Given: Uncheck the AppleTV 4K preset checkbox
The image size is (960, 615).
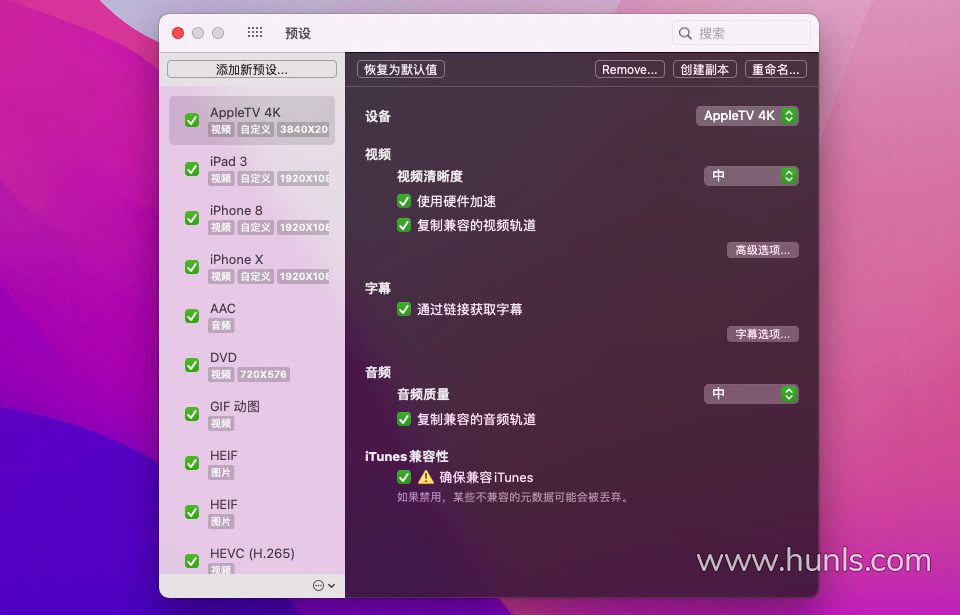Looking at the screenshot, I should (192, 120).
